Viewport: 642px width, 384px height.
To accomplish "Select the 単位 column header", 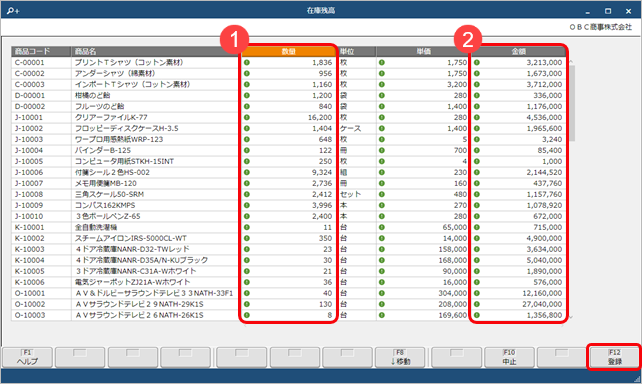I will pos(356,52).
